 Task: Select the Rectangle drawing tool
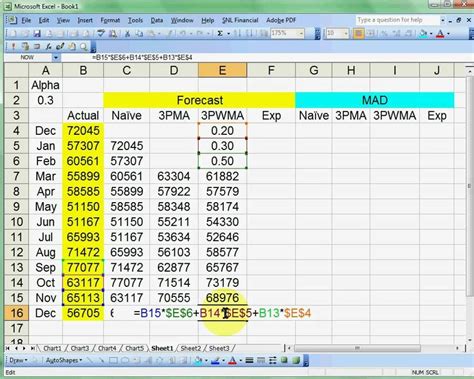tap(113, 360)
